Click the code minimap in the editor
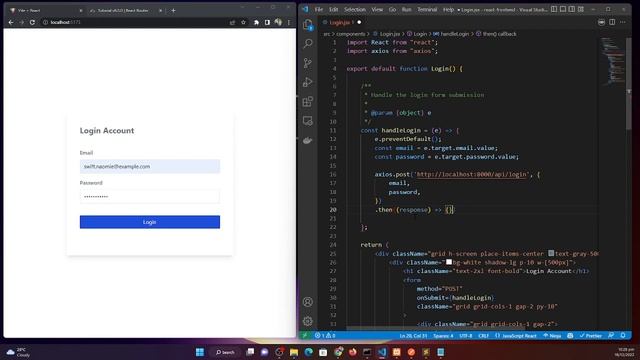Screen dimensions: 640x360 tap(612, 61)
